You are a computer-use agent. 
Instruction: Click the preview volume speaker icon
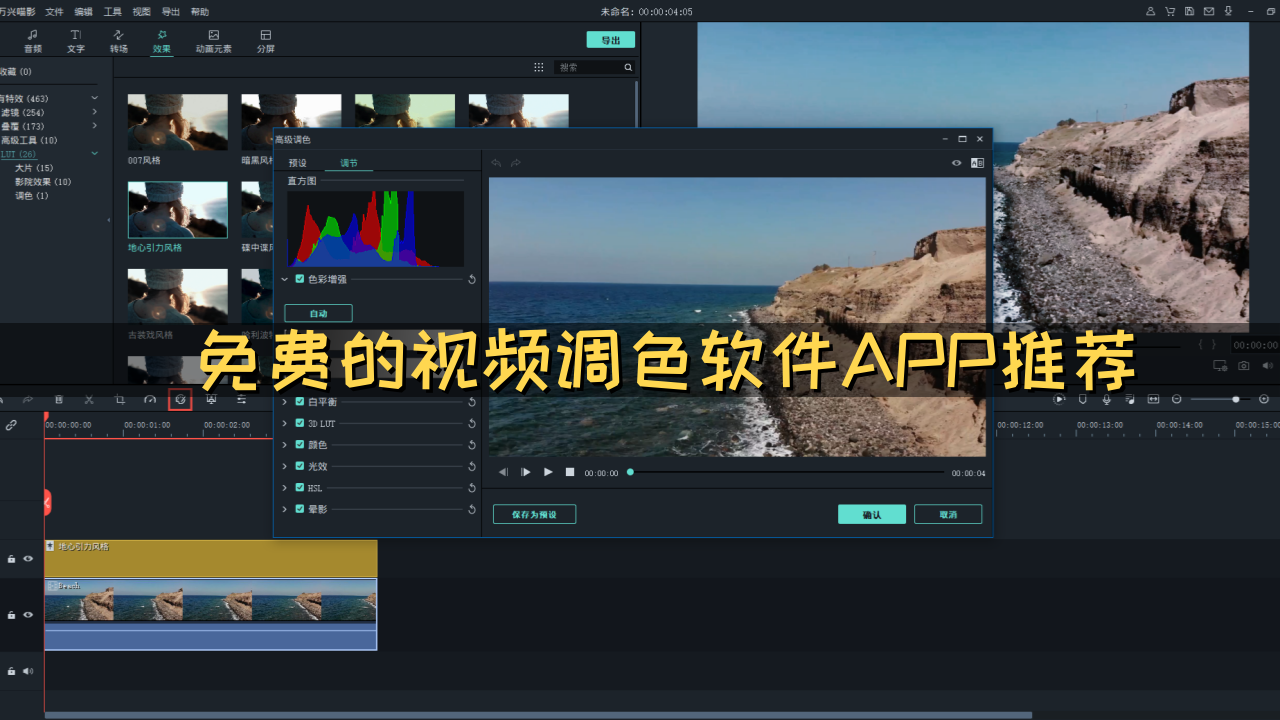coord(1267,366)
